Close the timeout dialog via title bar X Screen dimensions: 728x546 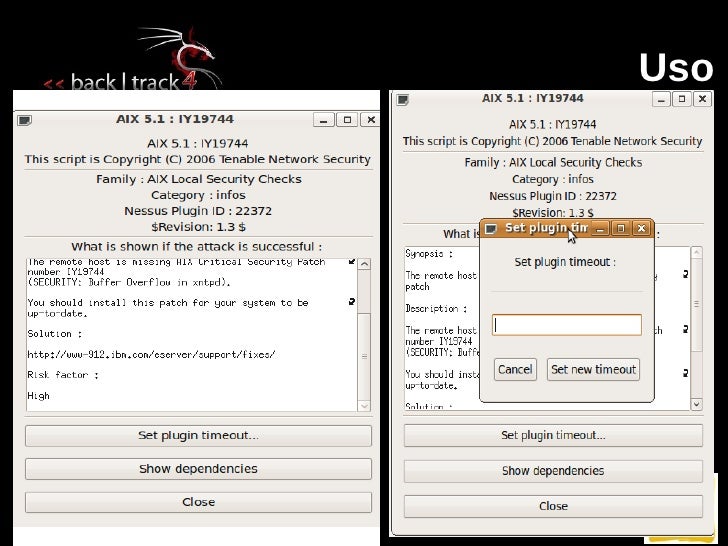click(642, 228)
